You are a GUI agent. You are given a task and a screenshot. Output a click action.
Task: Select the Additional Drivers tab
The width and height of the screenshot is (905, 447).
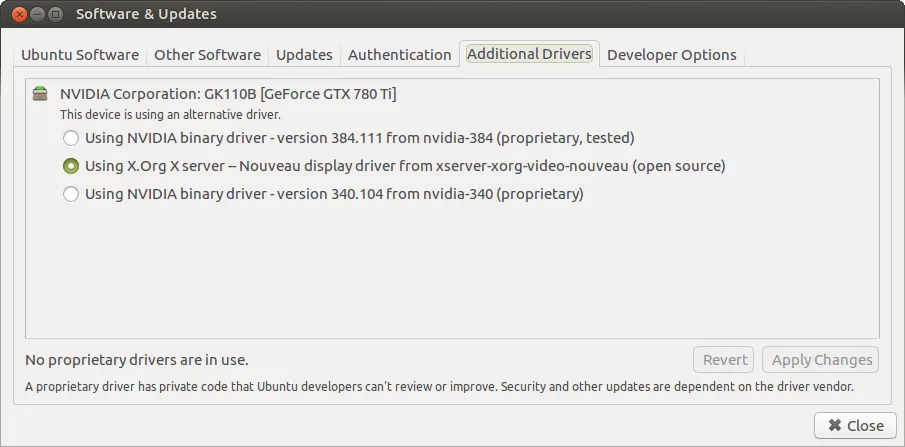(x=529, y=54)
